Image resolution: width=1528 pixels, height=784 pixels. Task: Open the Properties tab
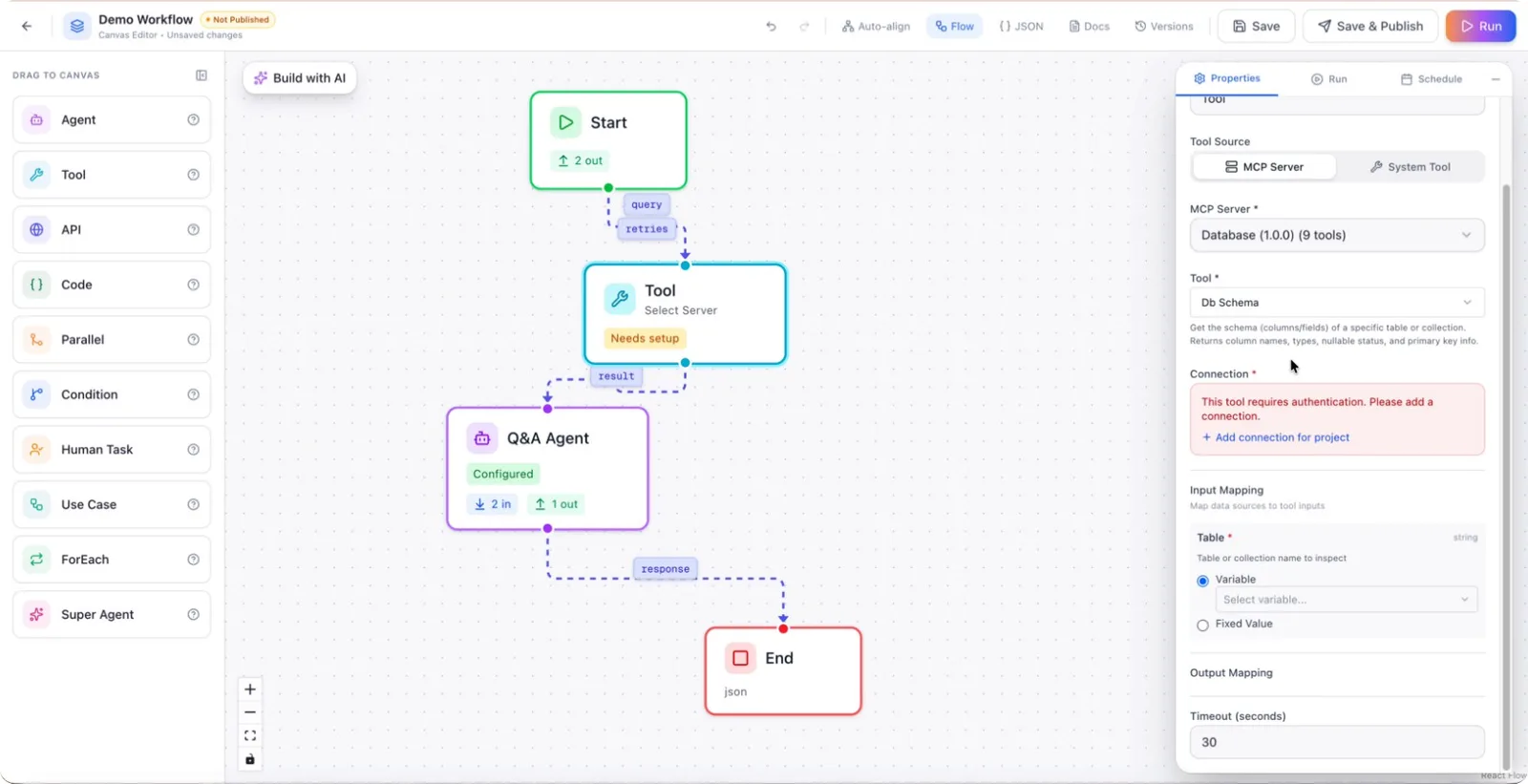pyautogui.click(x=1227, y=78)
